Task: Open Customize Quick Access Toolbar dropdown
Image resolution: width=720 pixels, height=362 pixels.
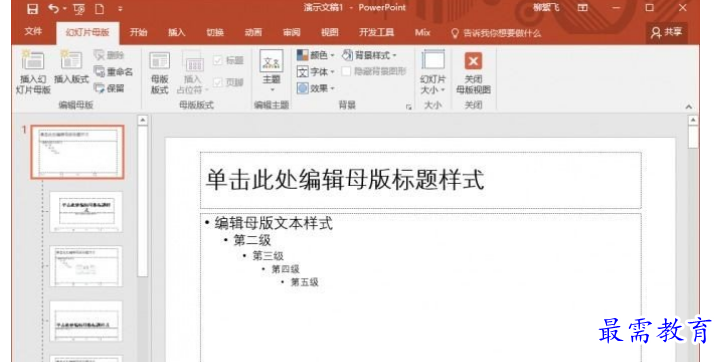Action: point(120,9)
